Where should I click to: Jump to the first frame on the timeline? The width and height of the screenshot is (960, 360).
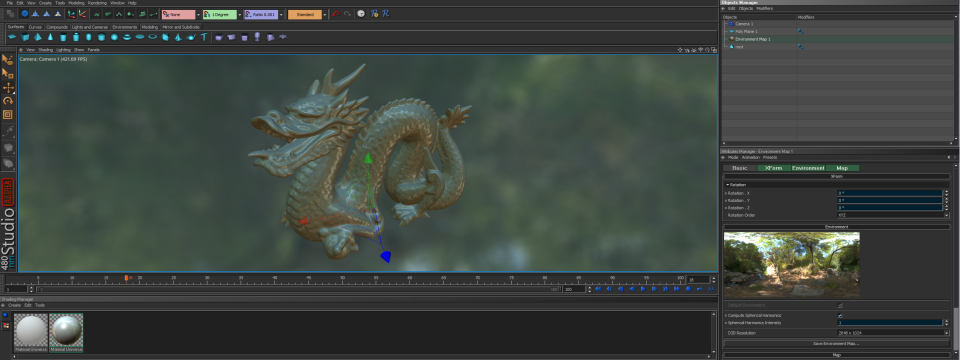pos(598,289)
